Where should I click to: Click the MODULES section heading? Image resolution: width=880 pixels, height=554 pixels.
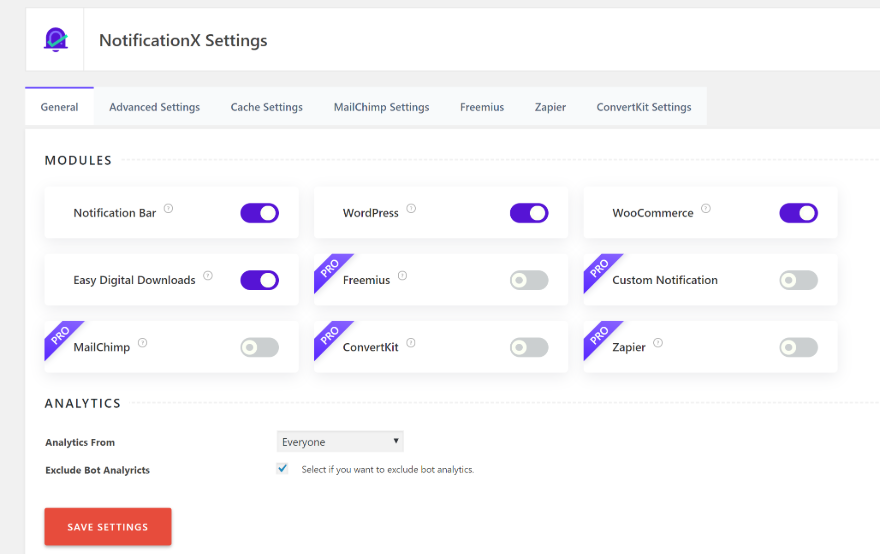tap(78, 161)
